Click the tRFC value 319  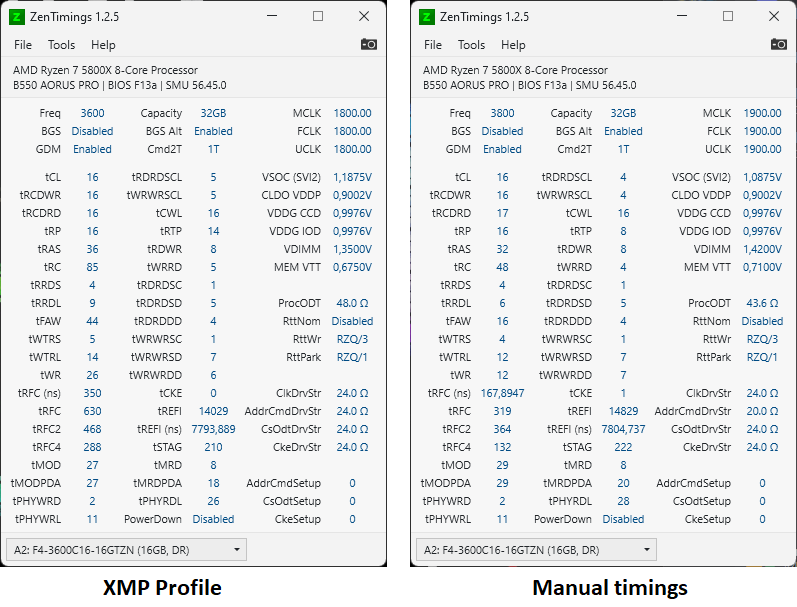coord(502,411)
